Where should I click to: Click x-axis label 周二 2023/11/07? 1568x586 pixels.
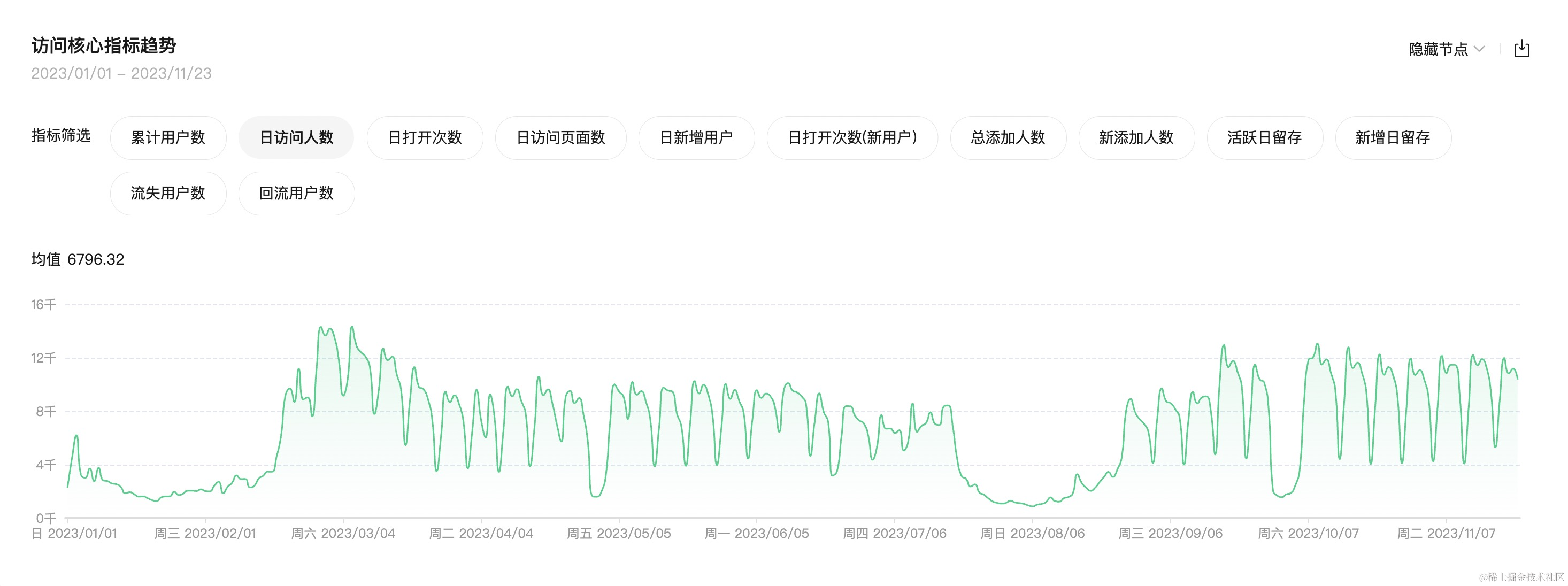(x=1446, y=534)
